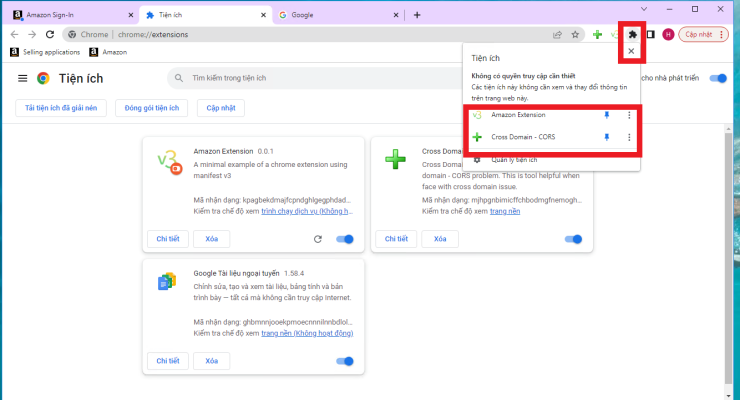This screenshot has width=740, height=400.
Task: Open the side panel icon
Action: [x=650, y=34]
